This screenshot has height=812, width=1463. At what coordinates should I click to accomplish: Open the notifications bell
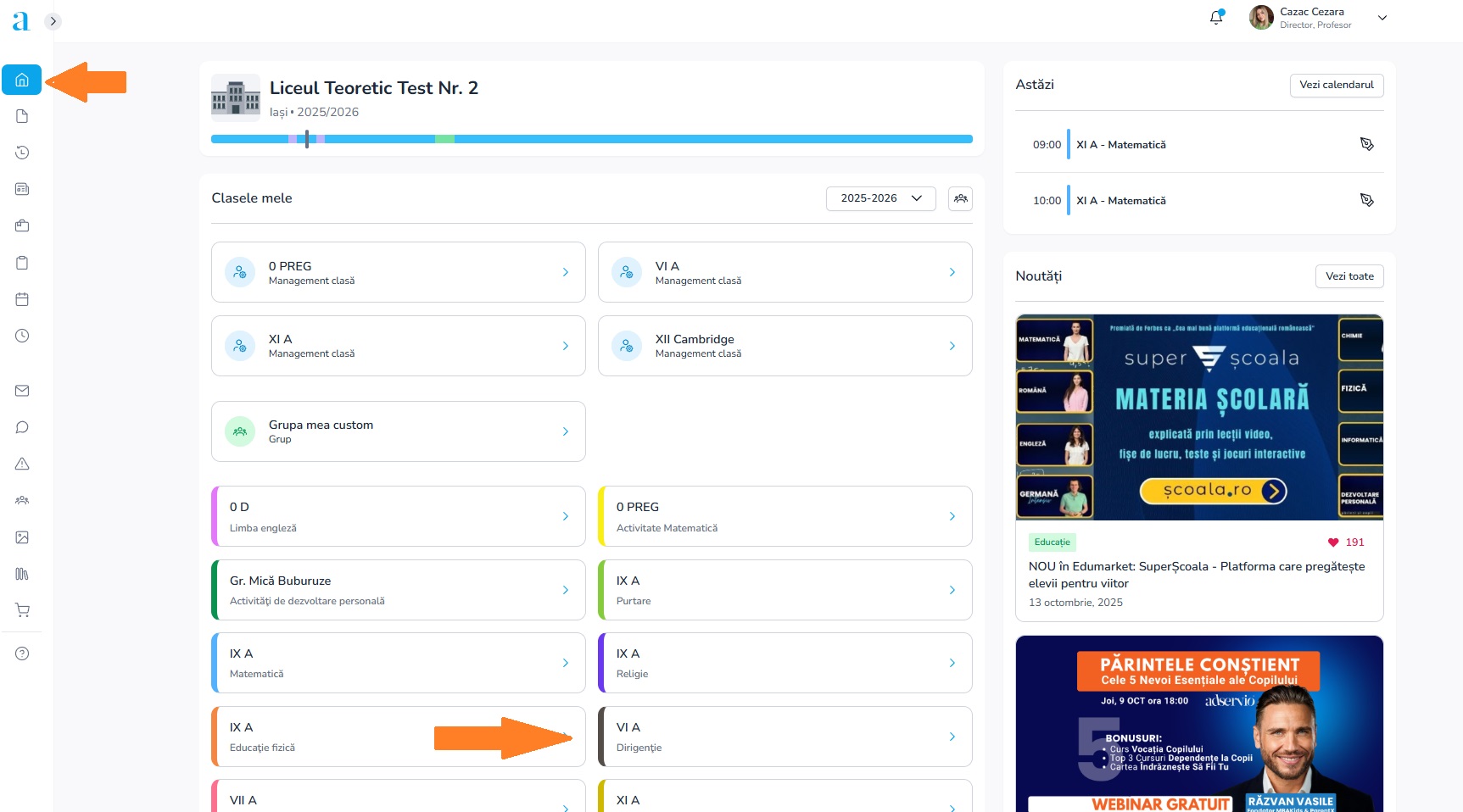[x=1216, y=18]
